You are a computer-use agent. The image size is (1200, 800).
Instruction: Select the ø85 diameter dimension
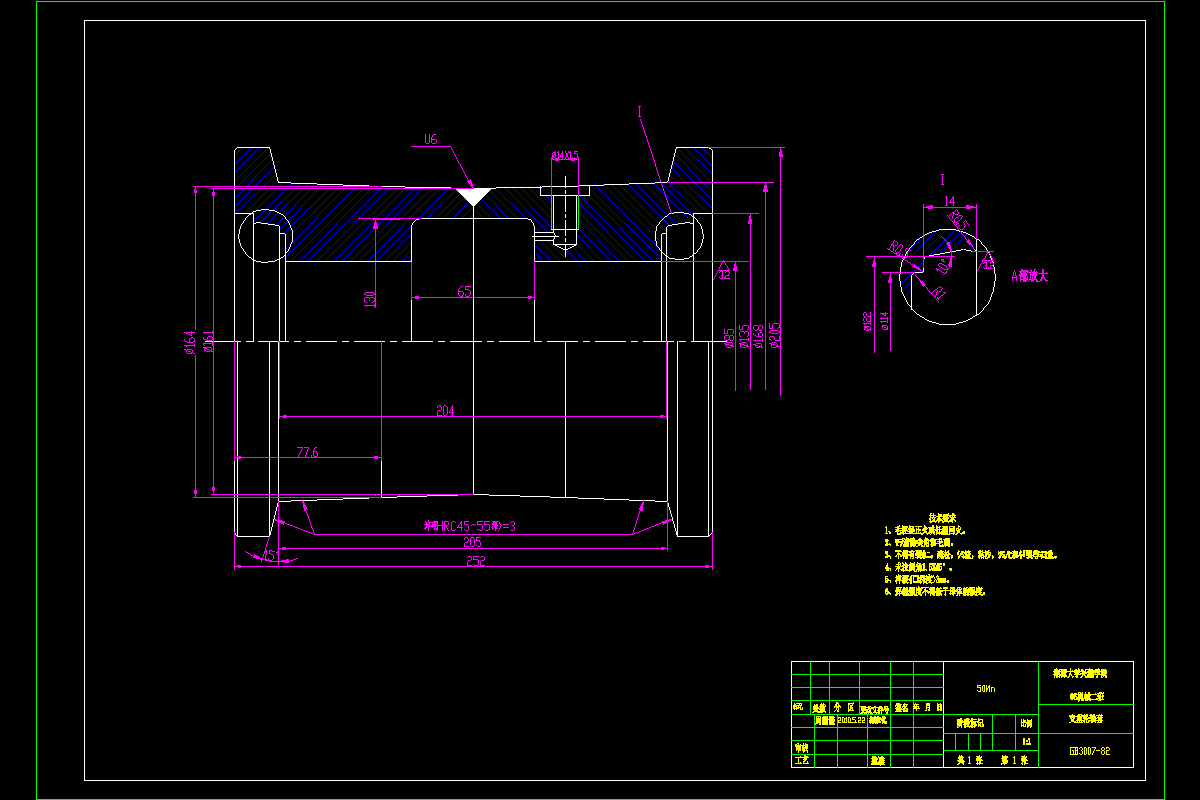click(729, 338)
